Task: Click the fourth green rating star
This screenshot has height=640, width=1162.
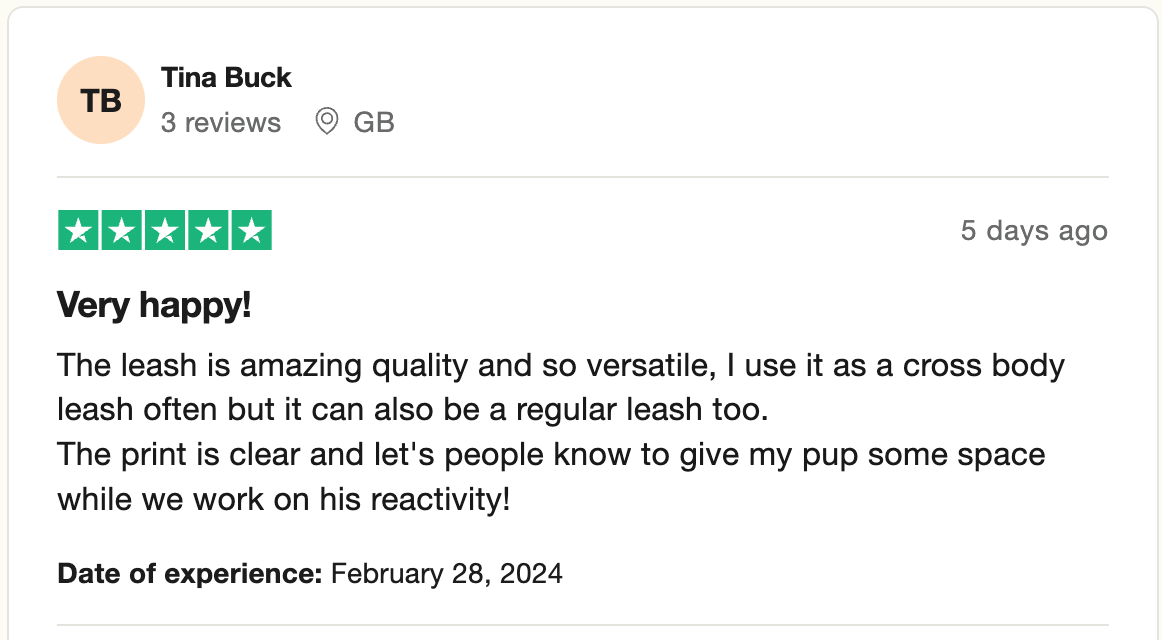Action: [x=208, y=230]
